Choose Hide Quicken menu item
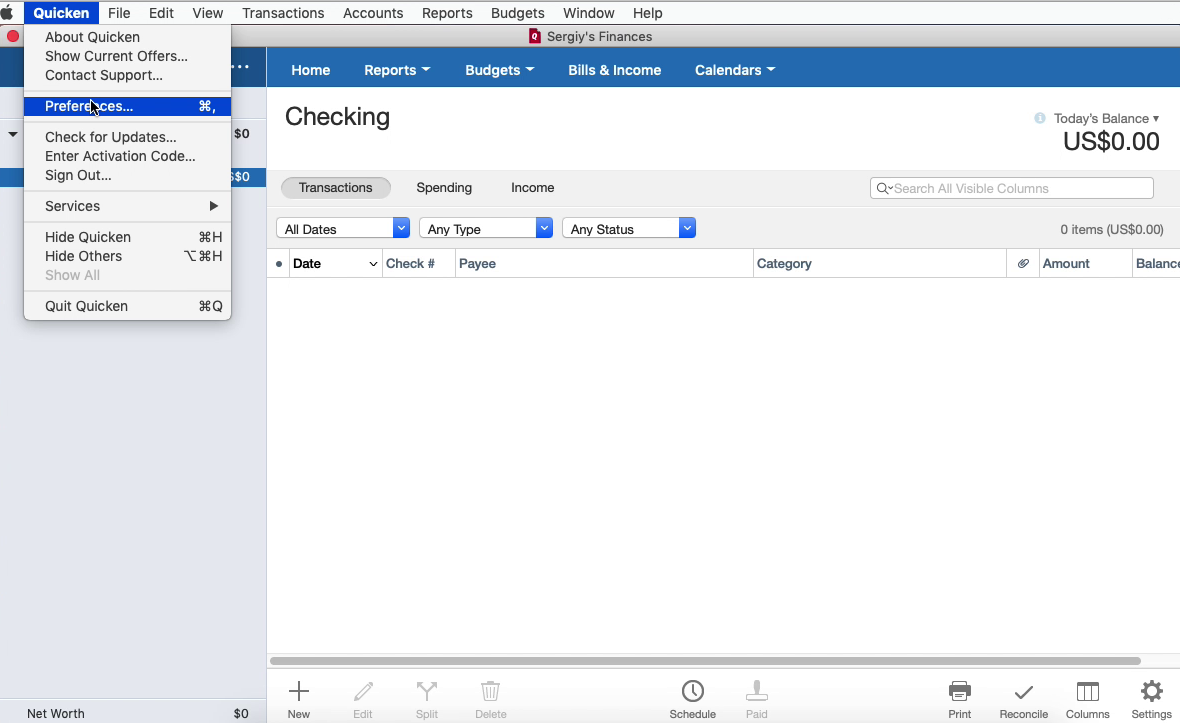The width and height of the screenshot is (1180, 723). [x=128, y=237]
